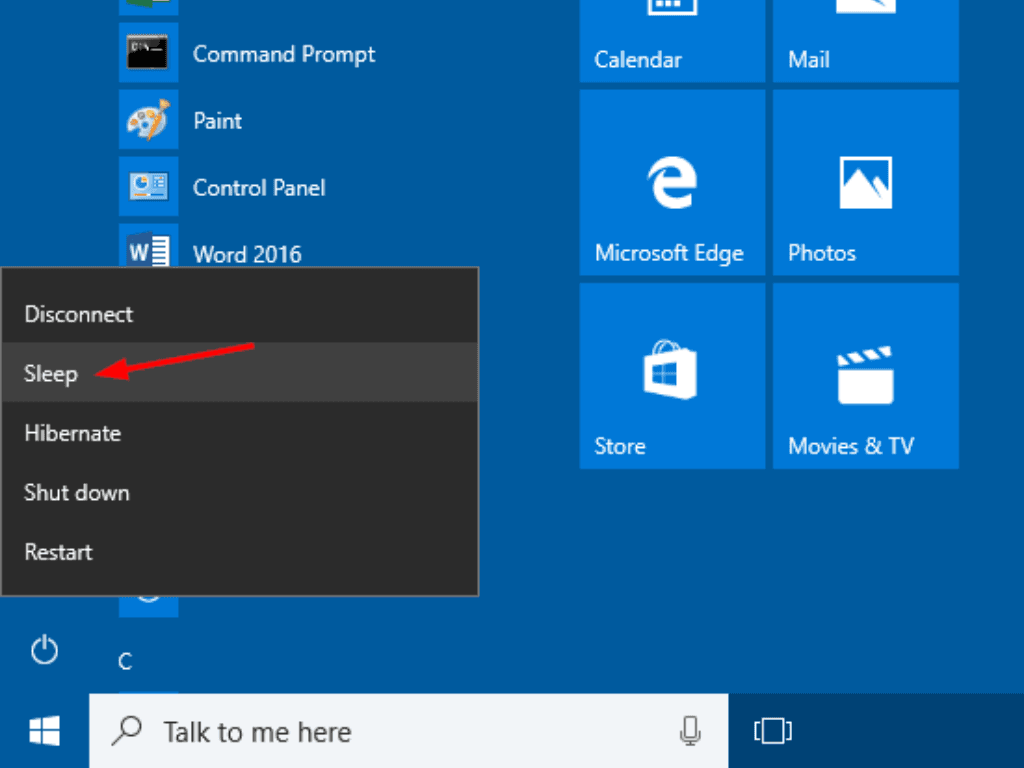Launch the Paint application
The width and height of the screenshot is (1024, 768).
click(x=218, y=120)
